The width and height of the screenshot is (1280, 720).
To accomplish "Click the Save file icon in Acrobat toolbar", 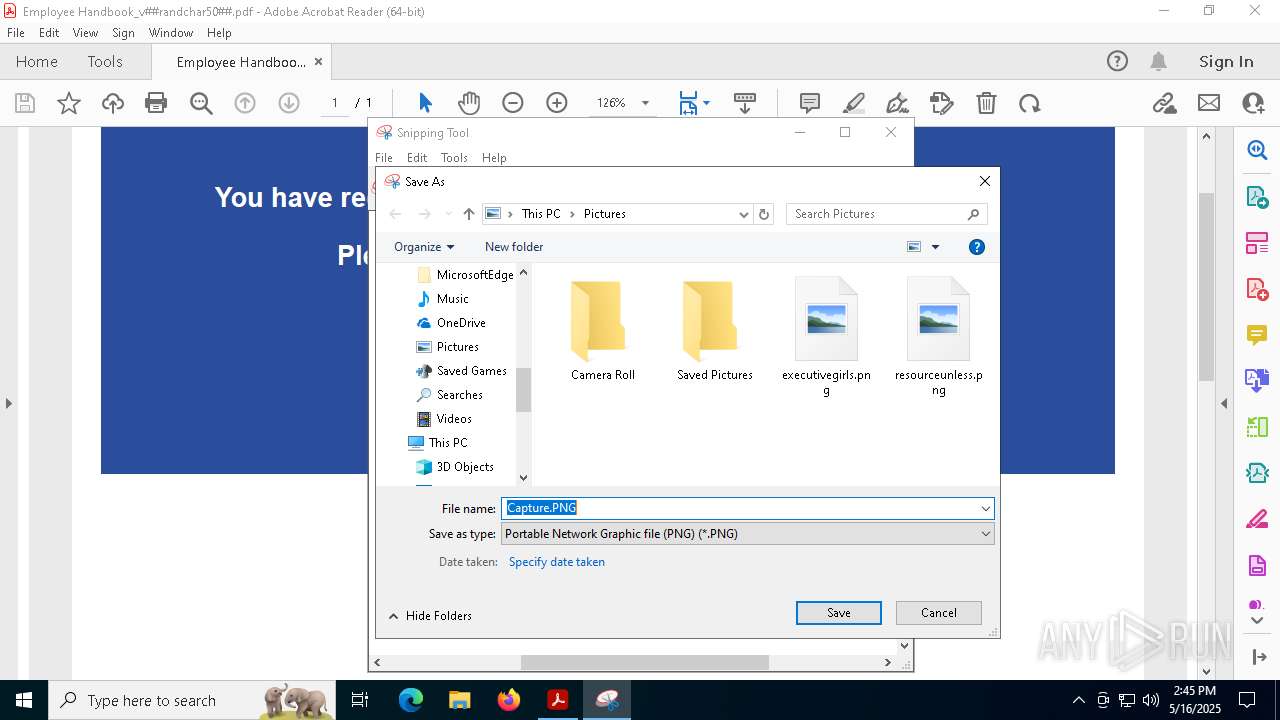I will tap(25, 103).
